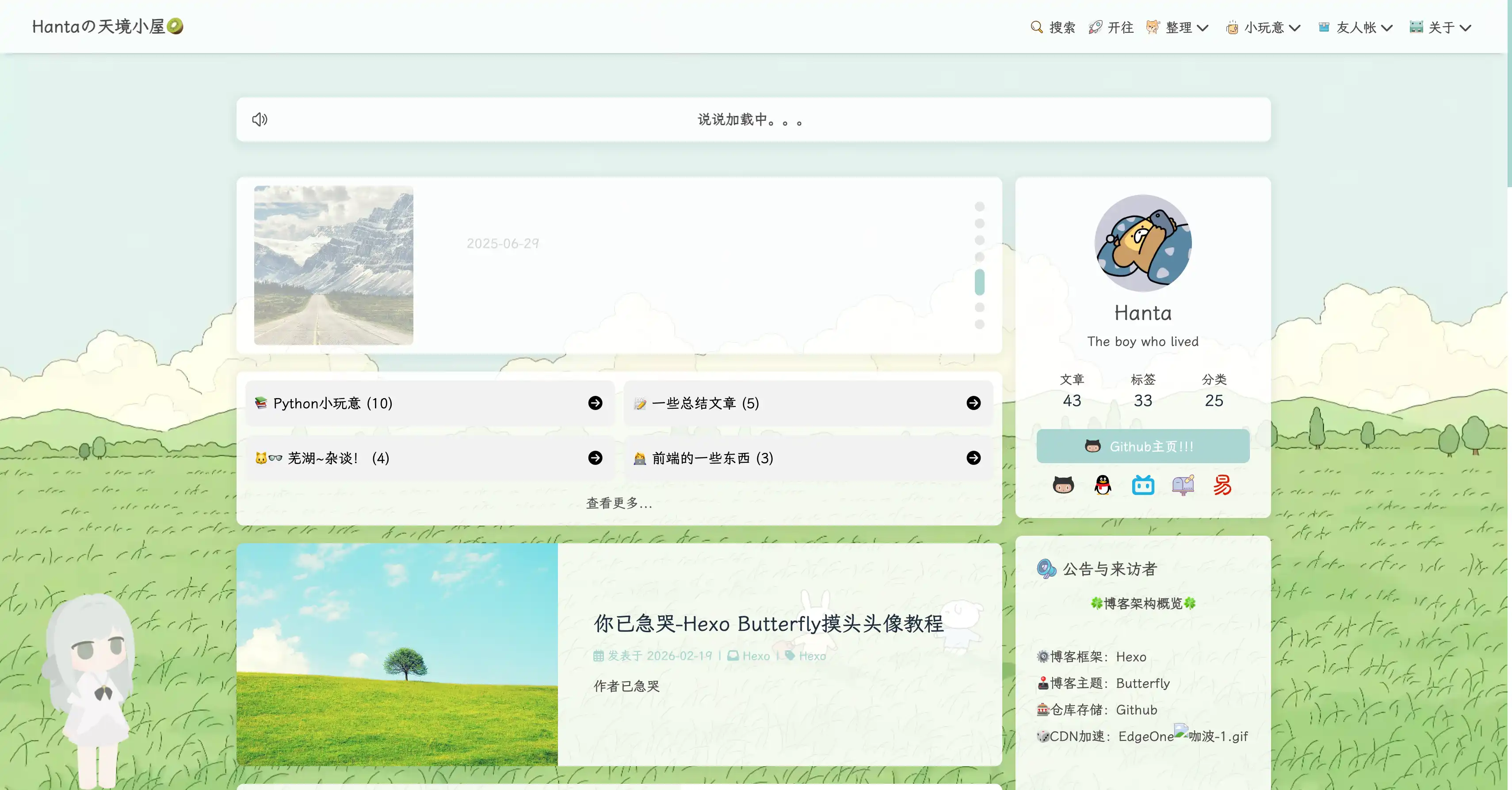The width and height of the screenshot is (1512, 790).
Task: Select the first carousel pagination dot
Action: [979, 207]
